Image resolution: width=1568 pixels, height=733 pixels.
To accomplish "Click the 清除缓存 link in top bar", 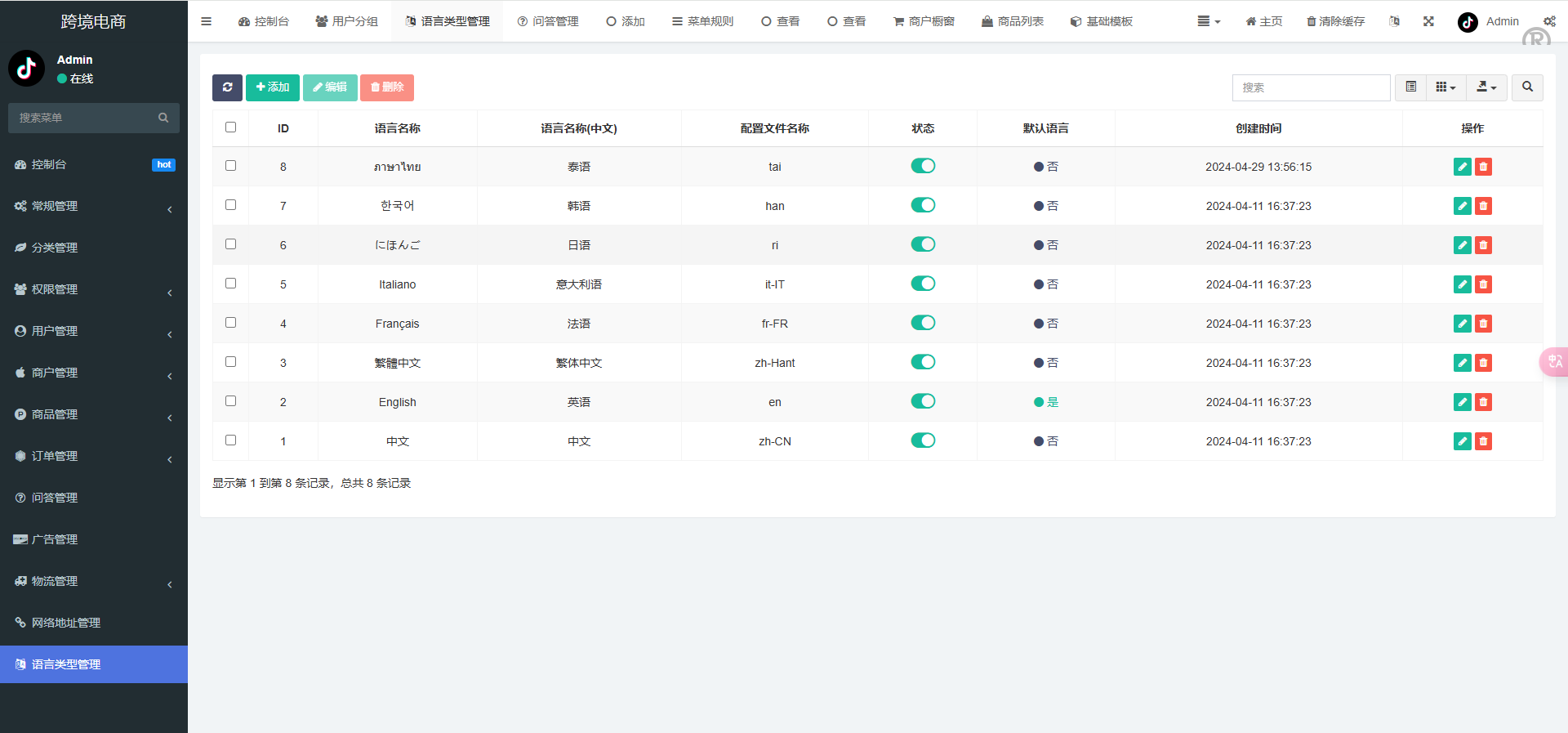I will pyautogui.click(x=1335, y=21).
